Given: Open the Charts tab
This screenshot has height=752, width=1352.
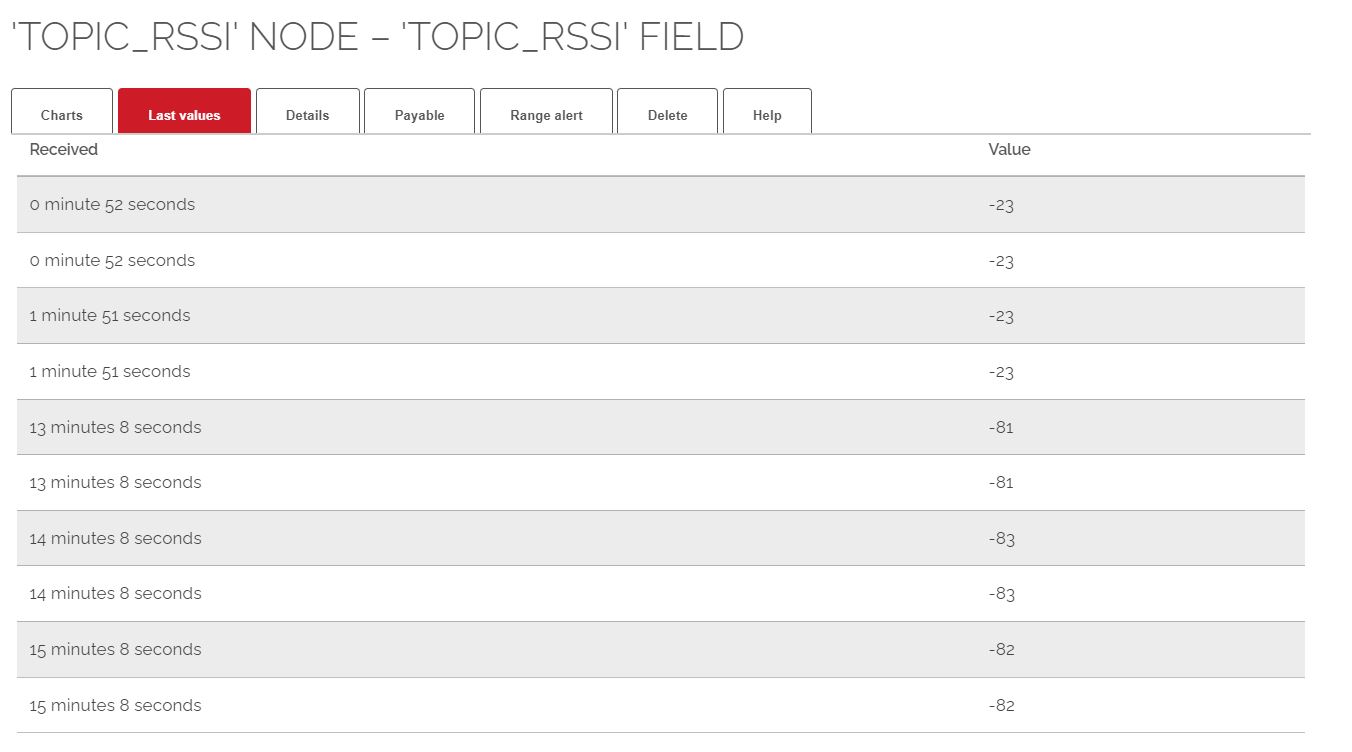Looking at the screenshot, I should tap(62, 115).
